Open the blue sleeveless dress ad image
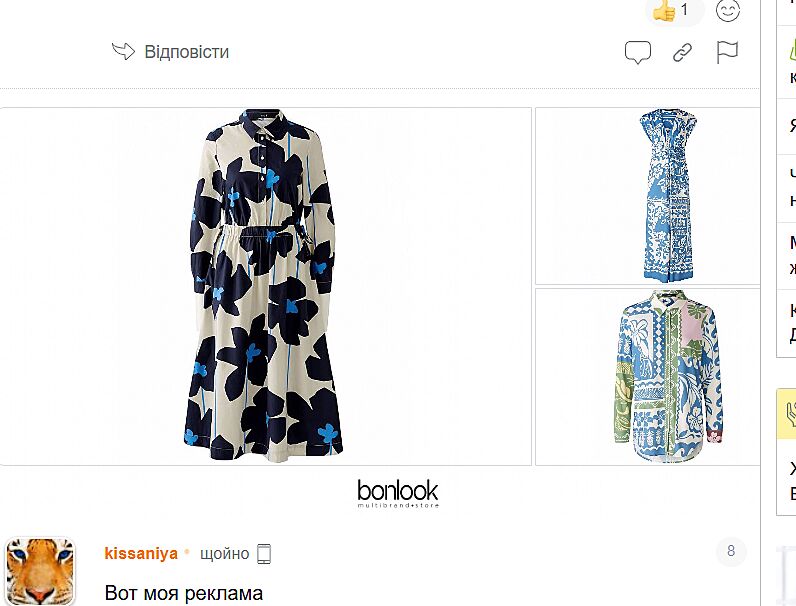The image size is (796, 606). 665,195
